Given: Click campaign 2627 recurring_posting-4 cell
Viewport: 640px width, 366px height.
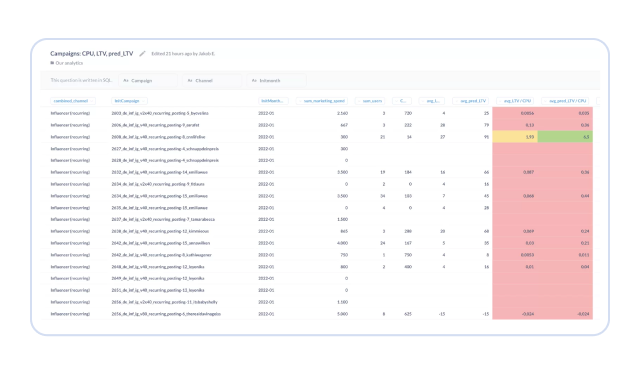Looking at the screenshot, I should pos(165,149).
